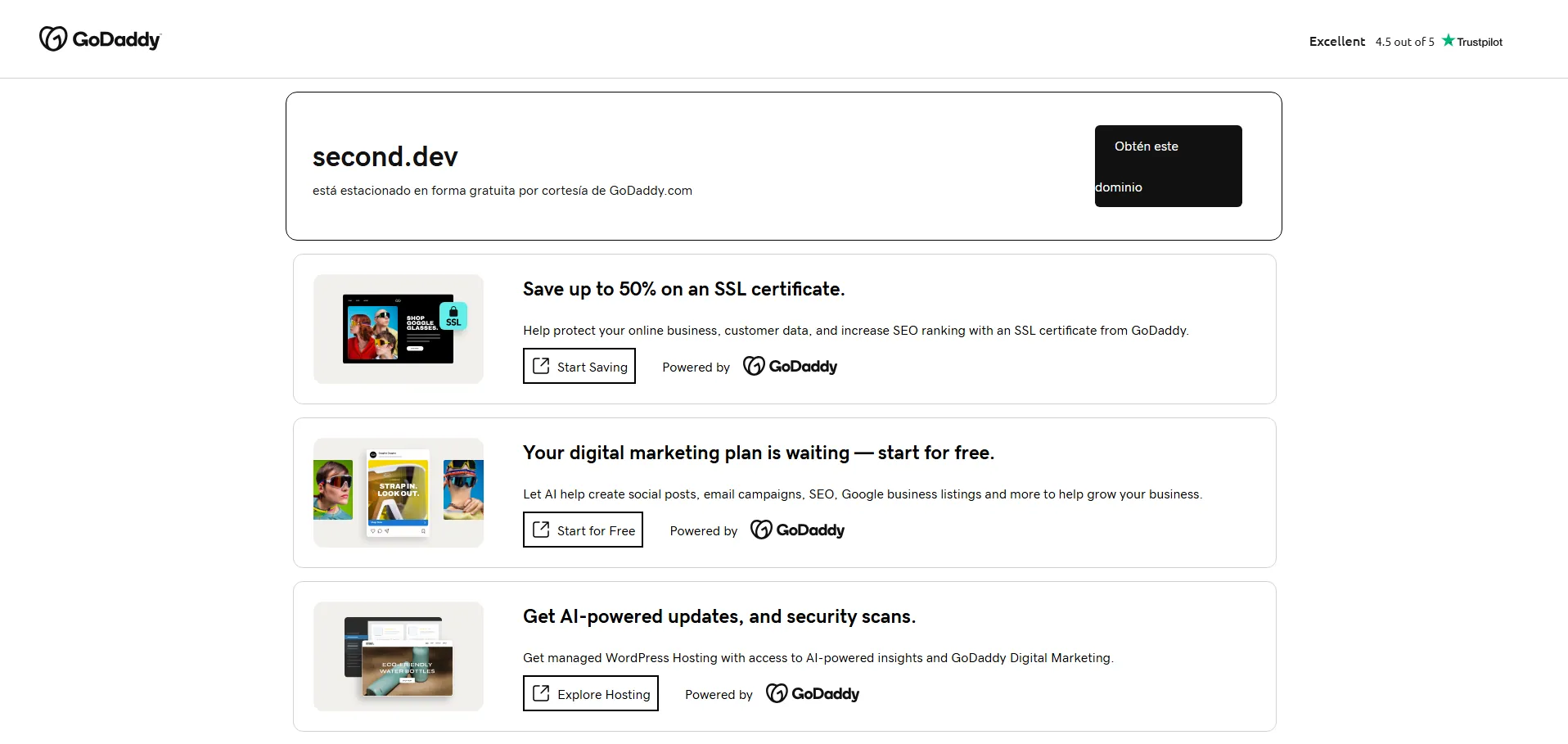This screenshot has width=1568, height=744.
Task: Click the GoDaddy logo in the header
Action: 100,39
